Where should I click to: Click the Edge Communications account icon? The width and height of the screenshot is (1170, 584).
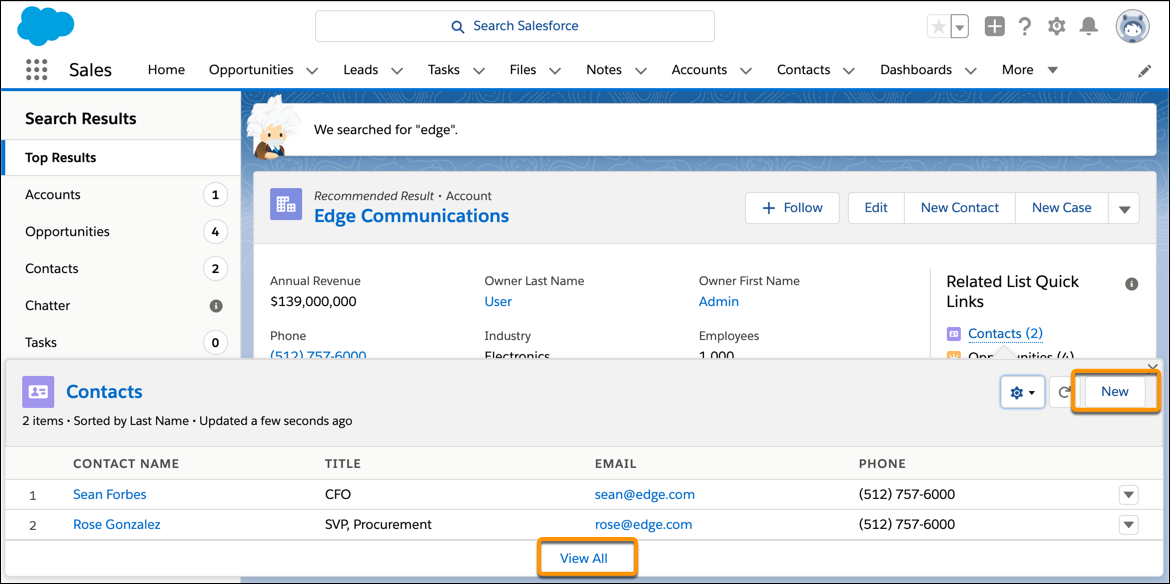click(286, 204)
